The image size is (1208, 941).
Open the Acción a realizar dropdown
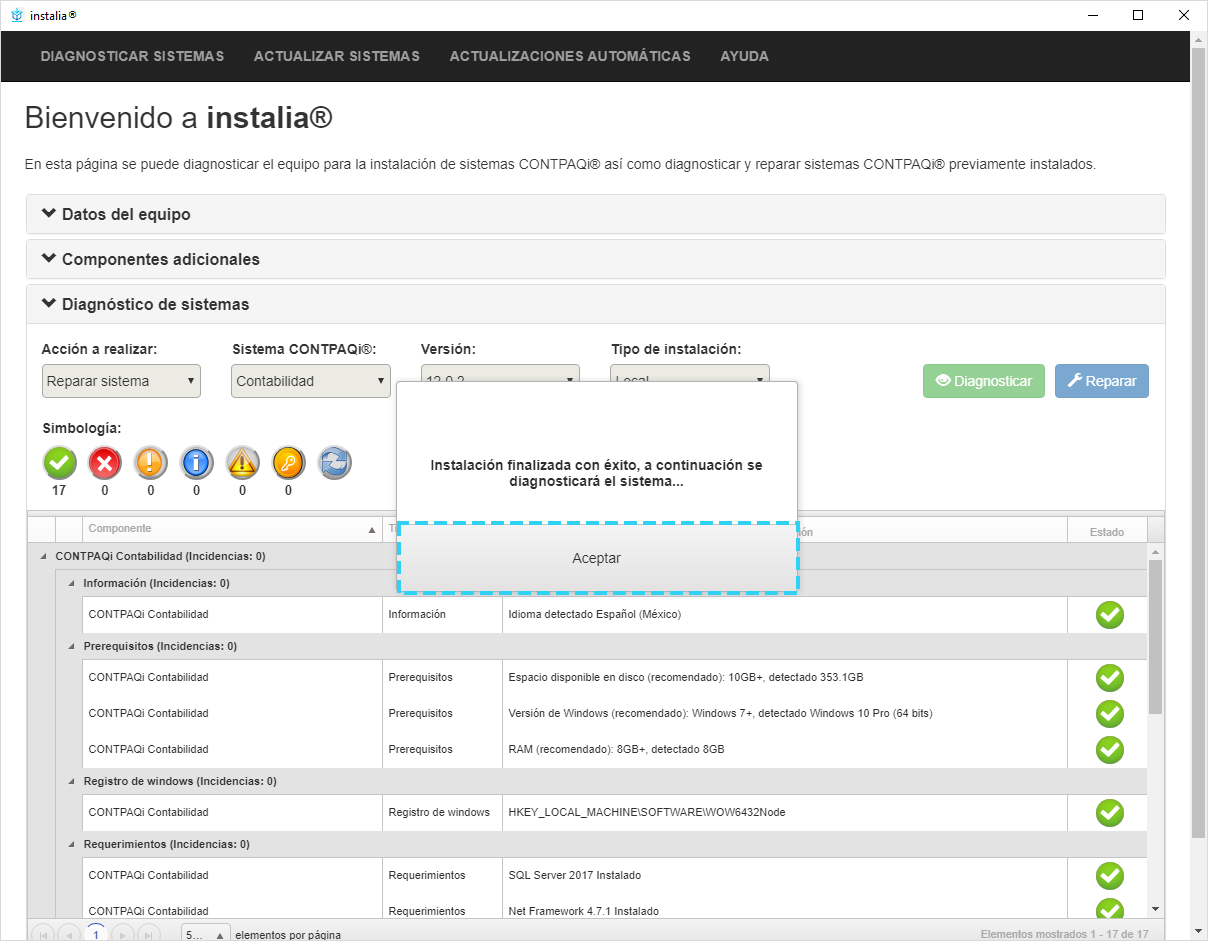tap(121, 381)
